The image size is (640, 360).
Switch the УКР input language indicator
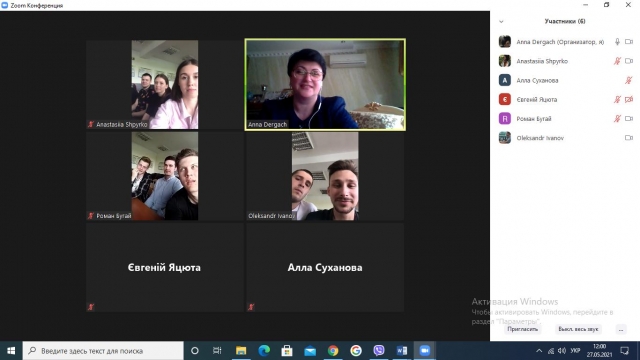(576, 351)
